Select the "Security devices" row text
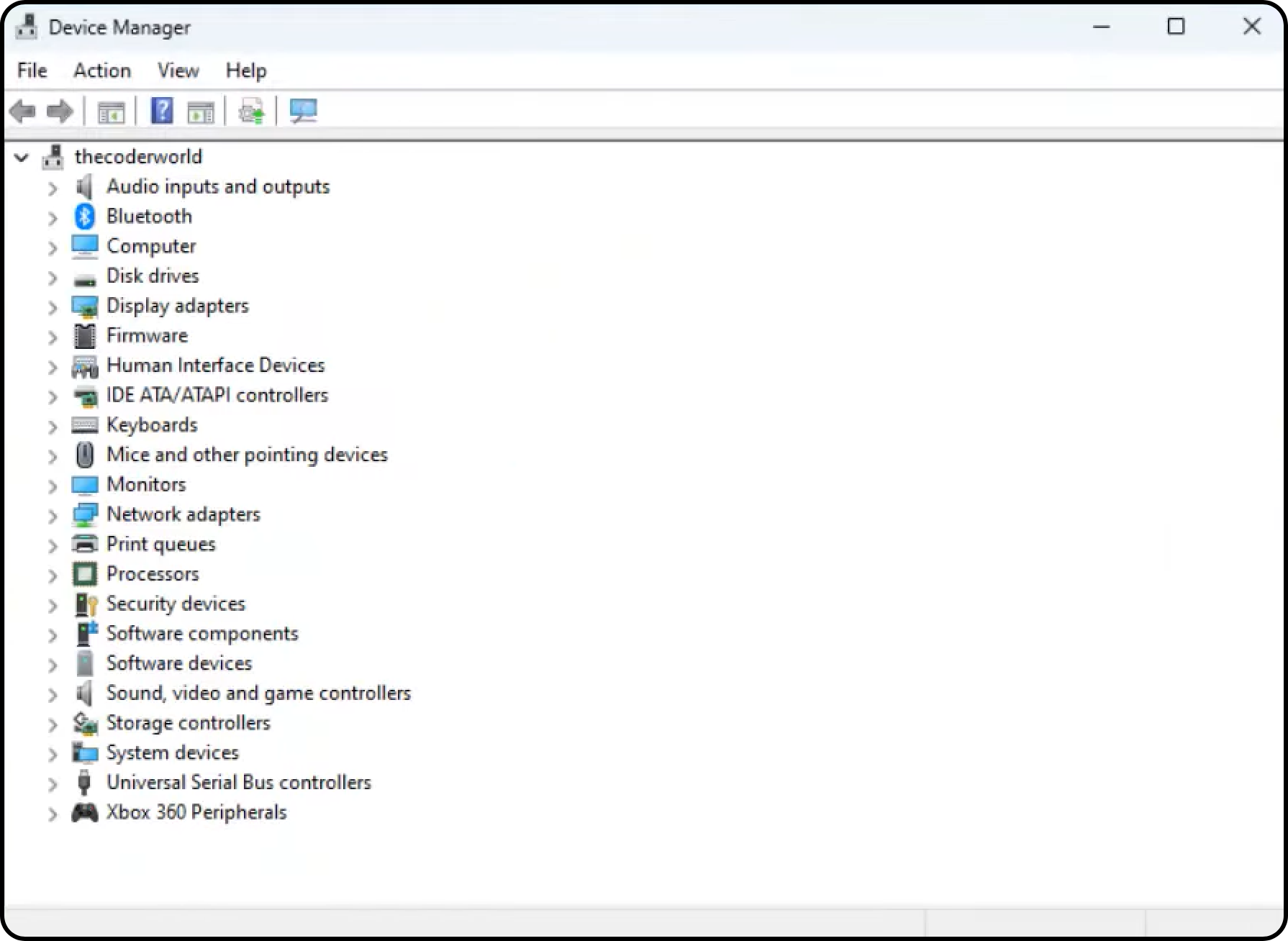 176,604
